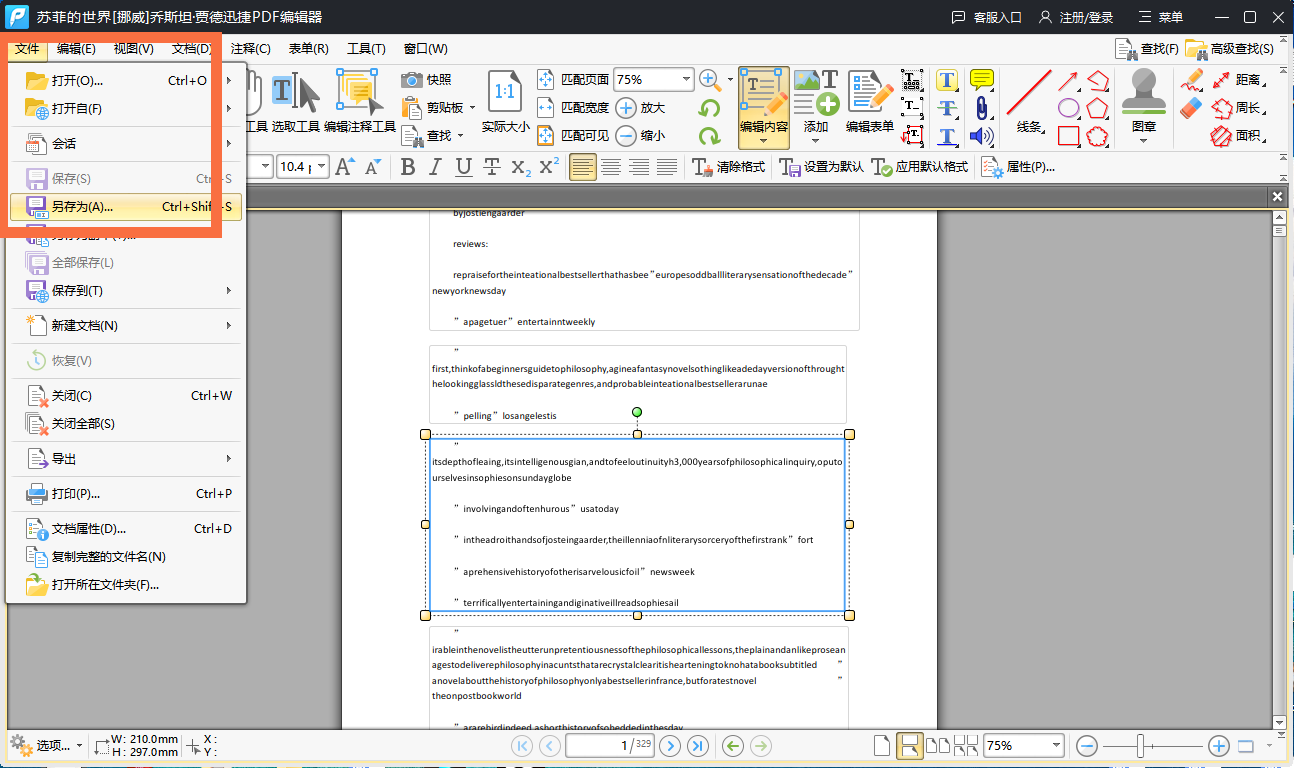Screen dimensions: 1294x768
Task: Select the 周长 perimeter measuring tool
Action: (1238, 108)
